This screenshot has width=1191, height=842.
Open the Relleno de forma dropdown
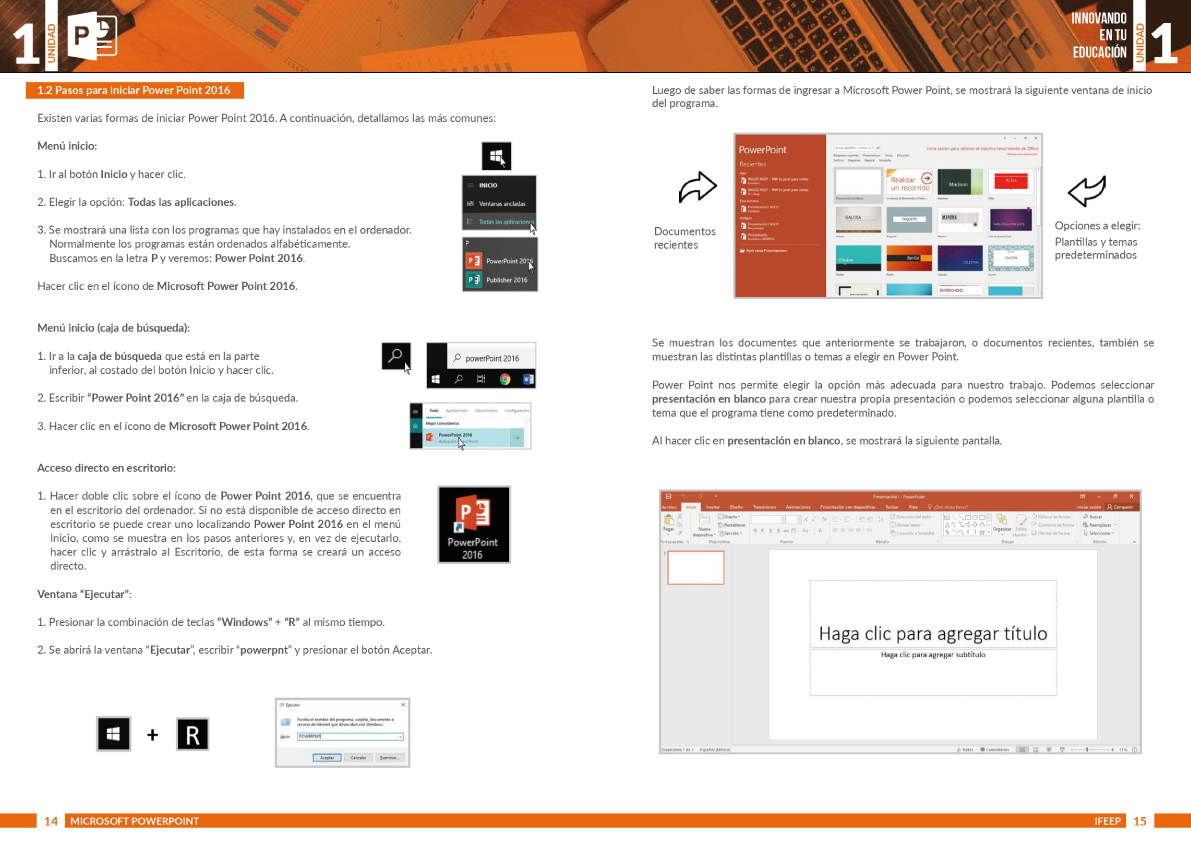(x=1053, y=517)
